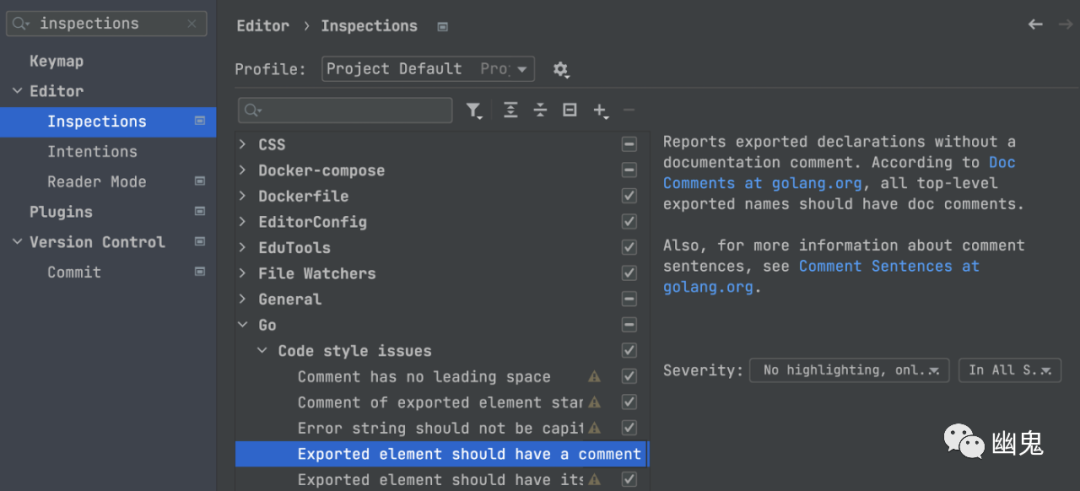Viewport: 1080px width, 491px height.
Task: Click the add inspection plus icon
Action: pyautogui.click(x=600, y=110)
